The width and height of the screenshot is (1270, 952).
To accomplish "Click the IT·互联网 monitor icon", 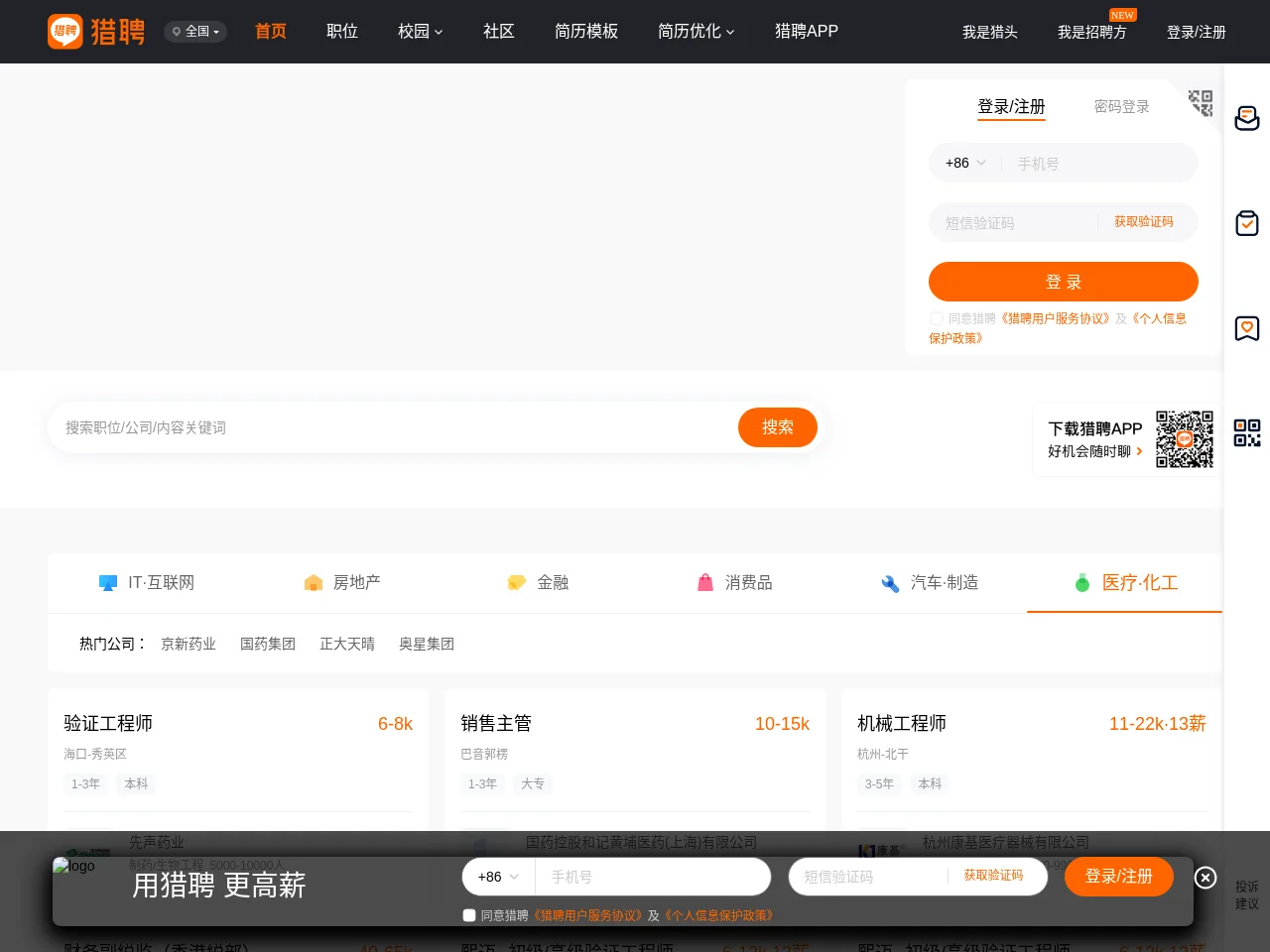I will [x=108, y=583].
